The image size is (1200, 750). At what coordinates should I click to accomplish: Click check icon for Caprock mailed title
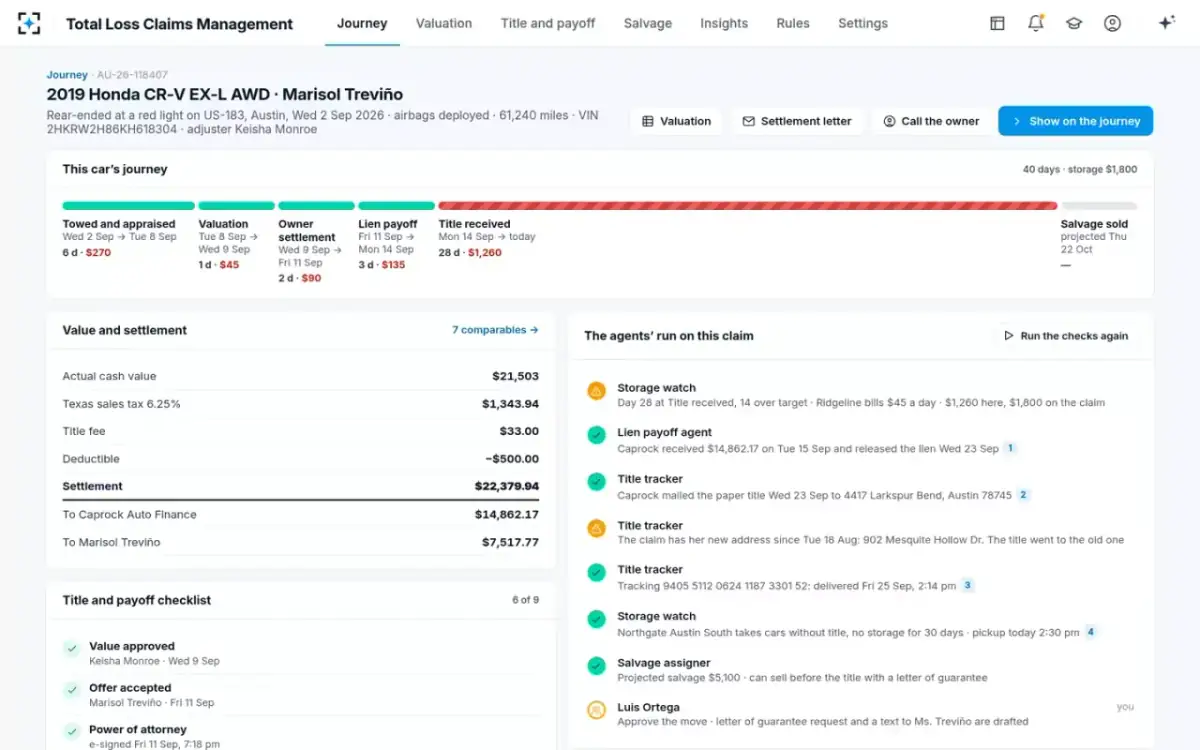tap(596, 482)
